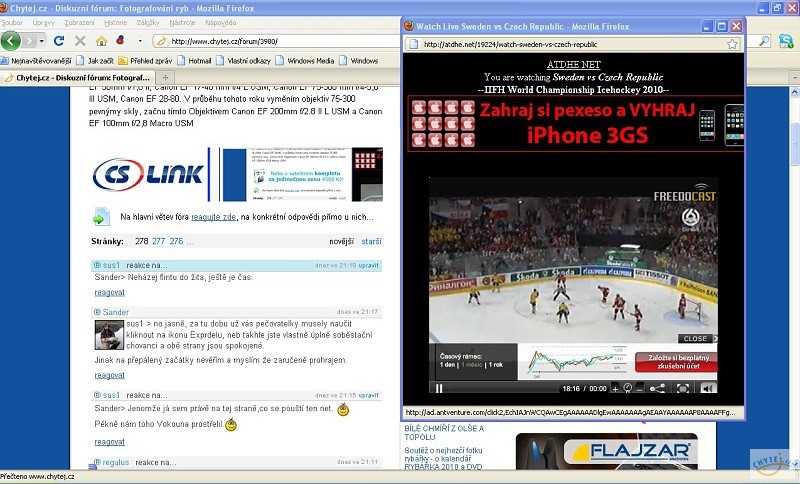Click the video zoom-in plus icon
Screen dimensions: 800x484
[x=615, y=389]
